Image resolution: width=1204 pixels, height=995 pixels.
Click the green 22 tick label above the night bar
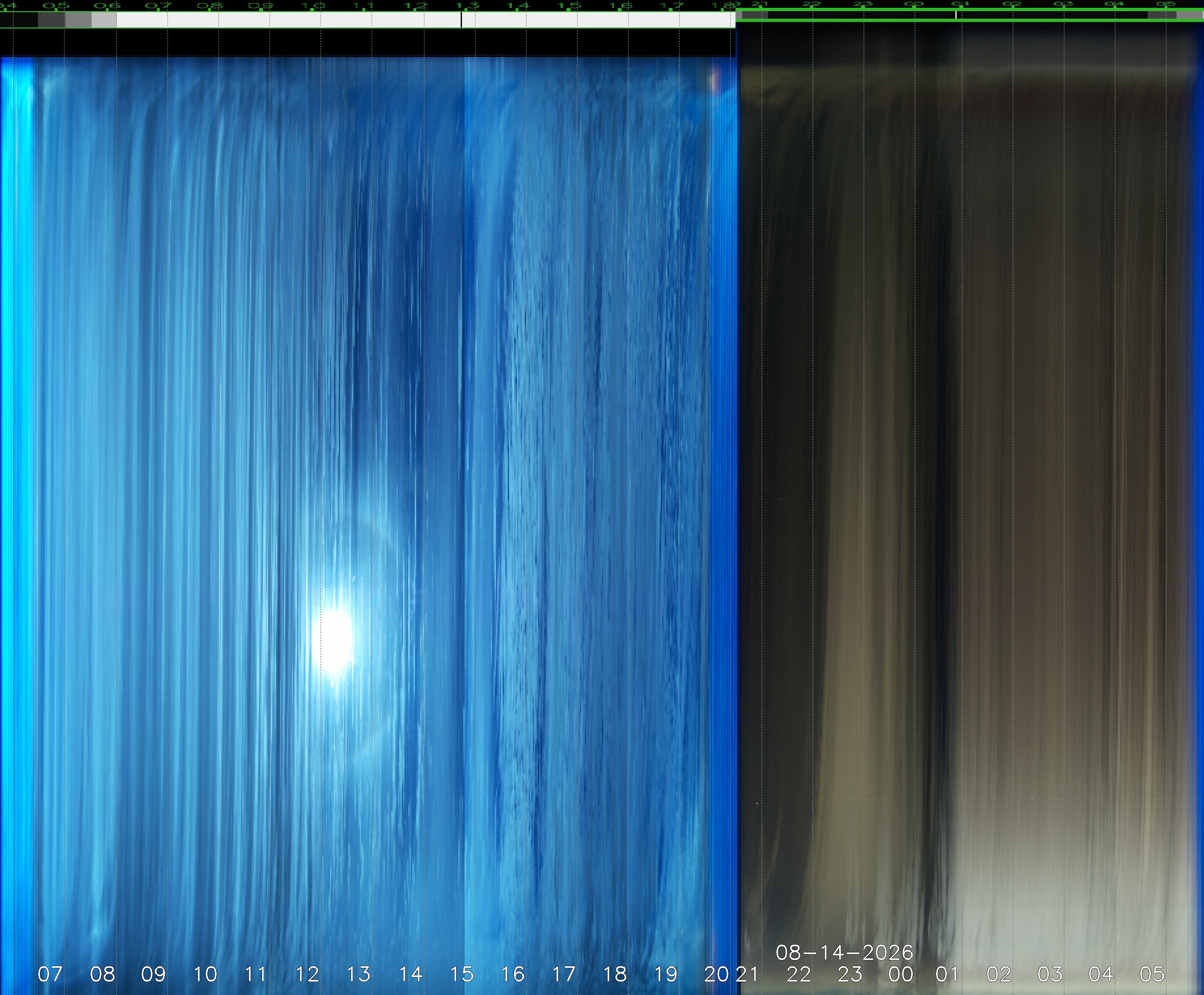pyautogui.click(x=812, y=4)
